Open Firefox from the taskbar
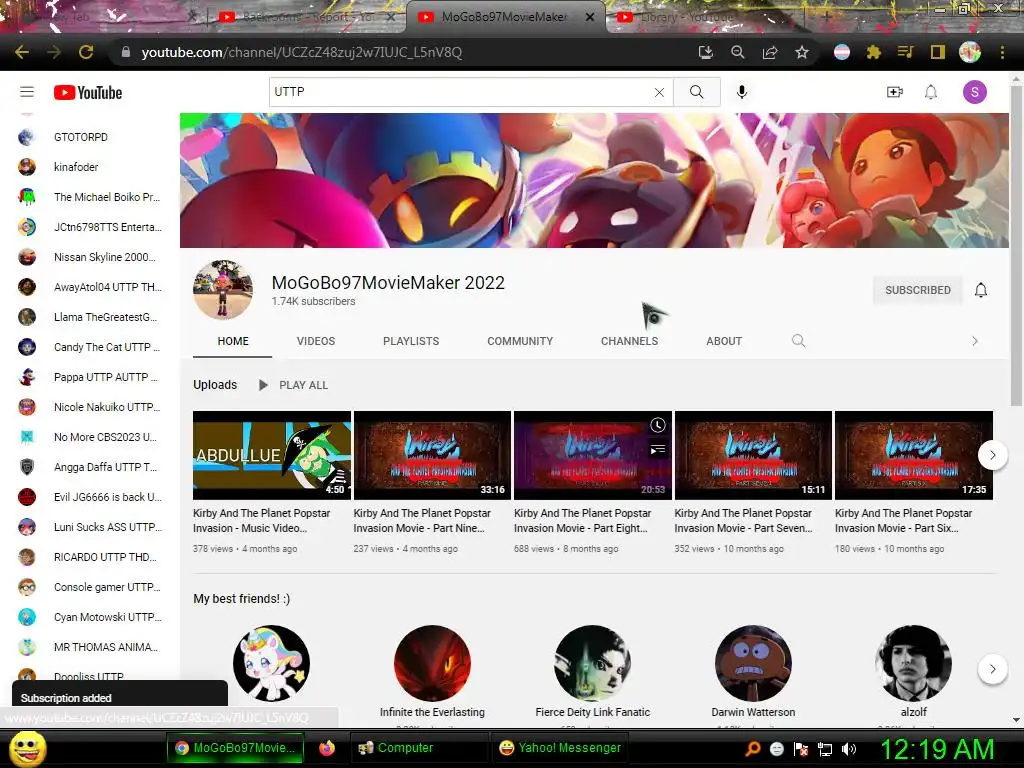The image size is (1024, 768). pyautogui.click(x=327, y=748)
